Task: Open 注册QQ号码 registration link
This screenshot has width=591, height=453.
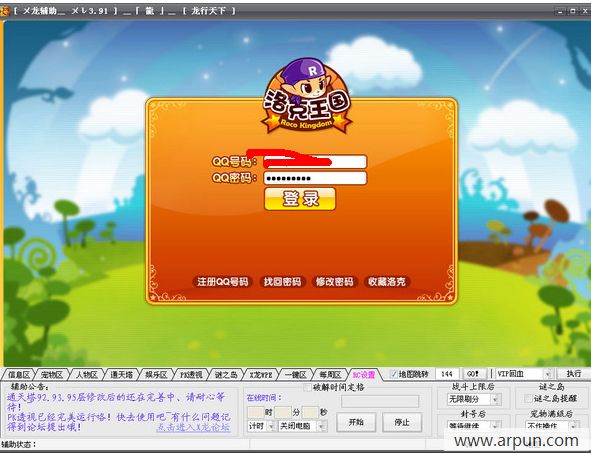Action: tap(222, 282)
